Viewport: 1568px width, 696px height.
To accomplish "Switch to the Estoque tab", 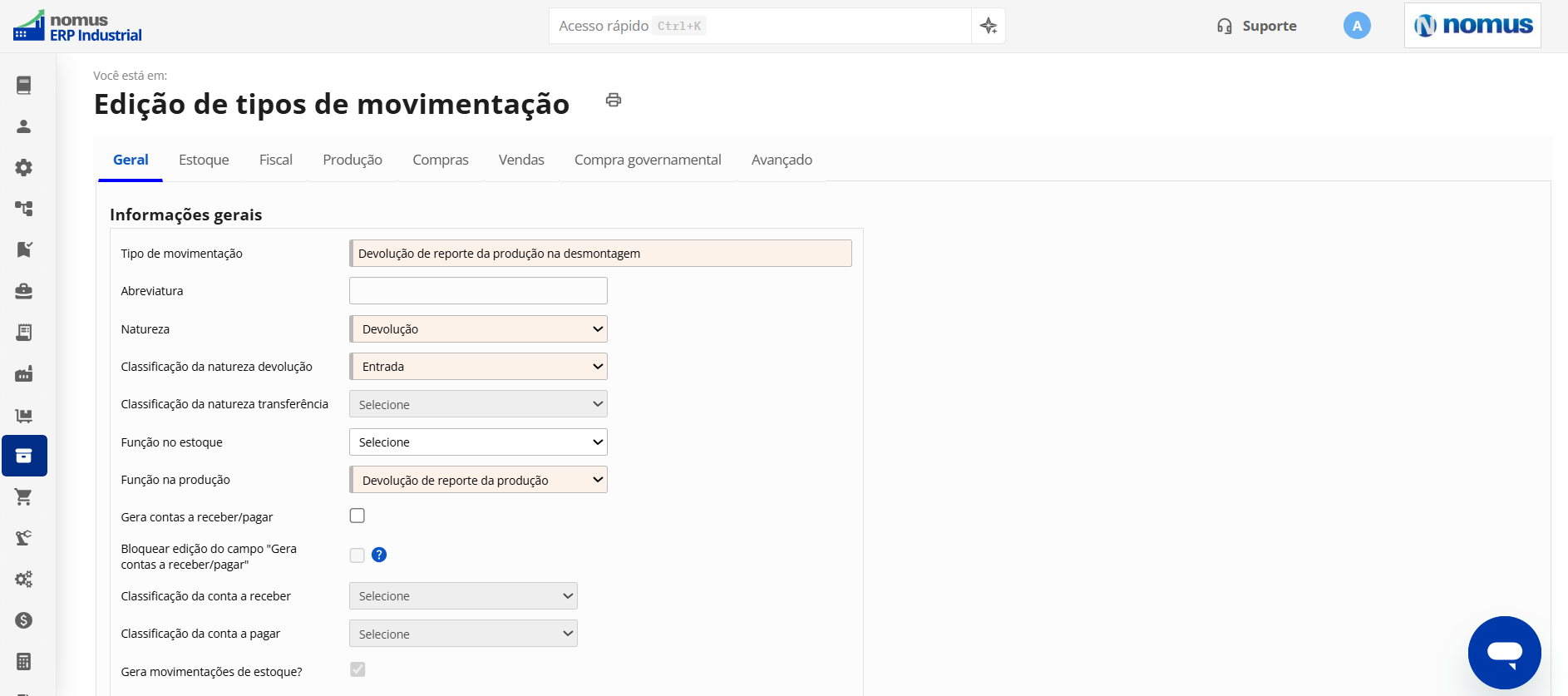I will [x=204, y=160].
